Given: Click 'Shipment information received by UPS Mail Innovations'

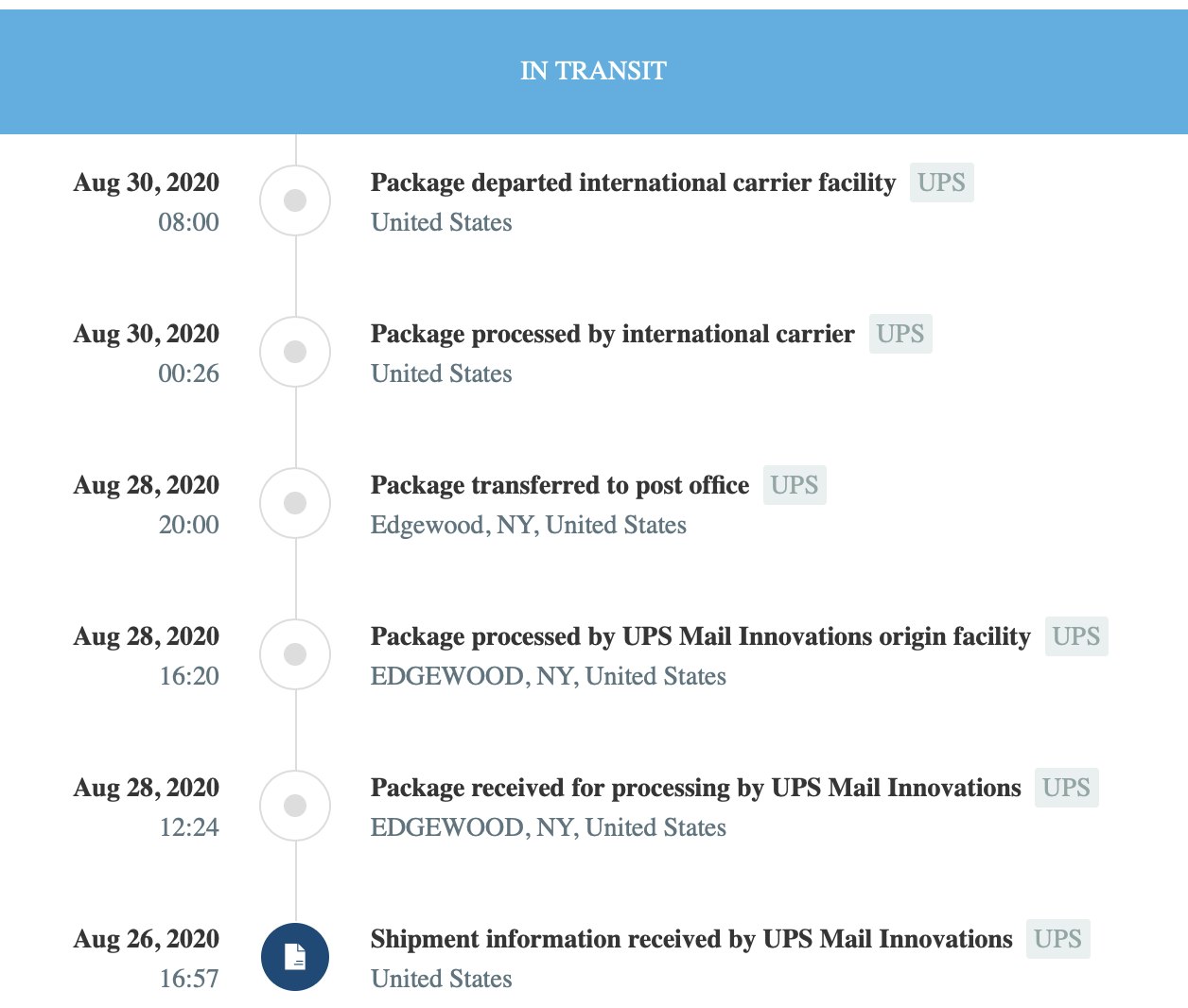Looking at the screenshot, I should [691, 939].
